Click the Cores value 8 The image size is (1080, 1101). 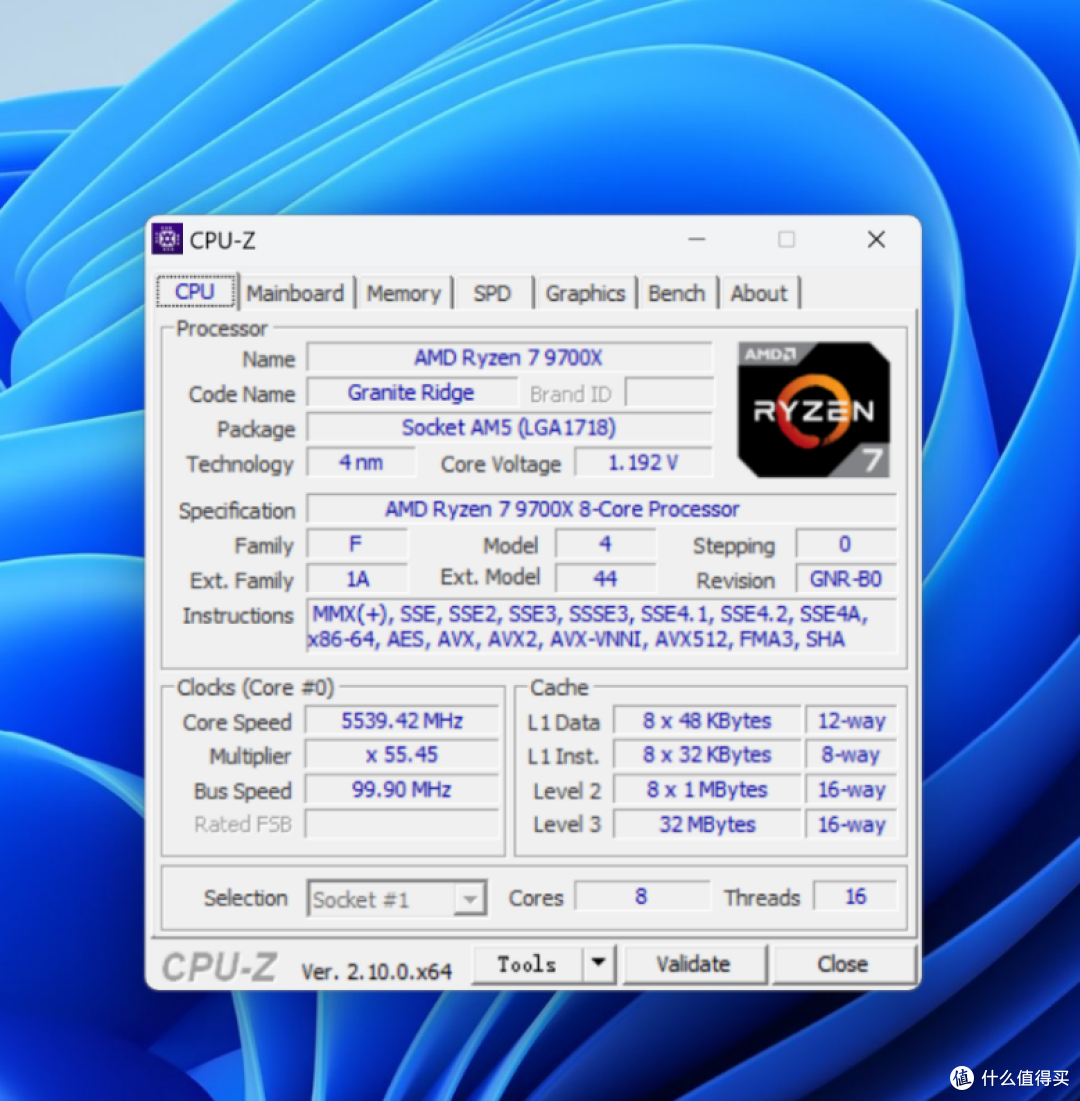point(641,897)
